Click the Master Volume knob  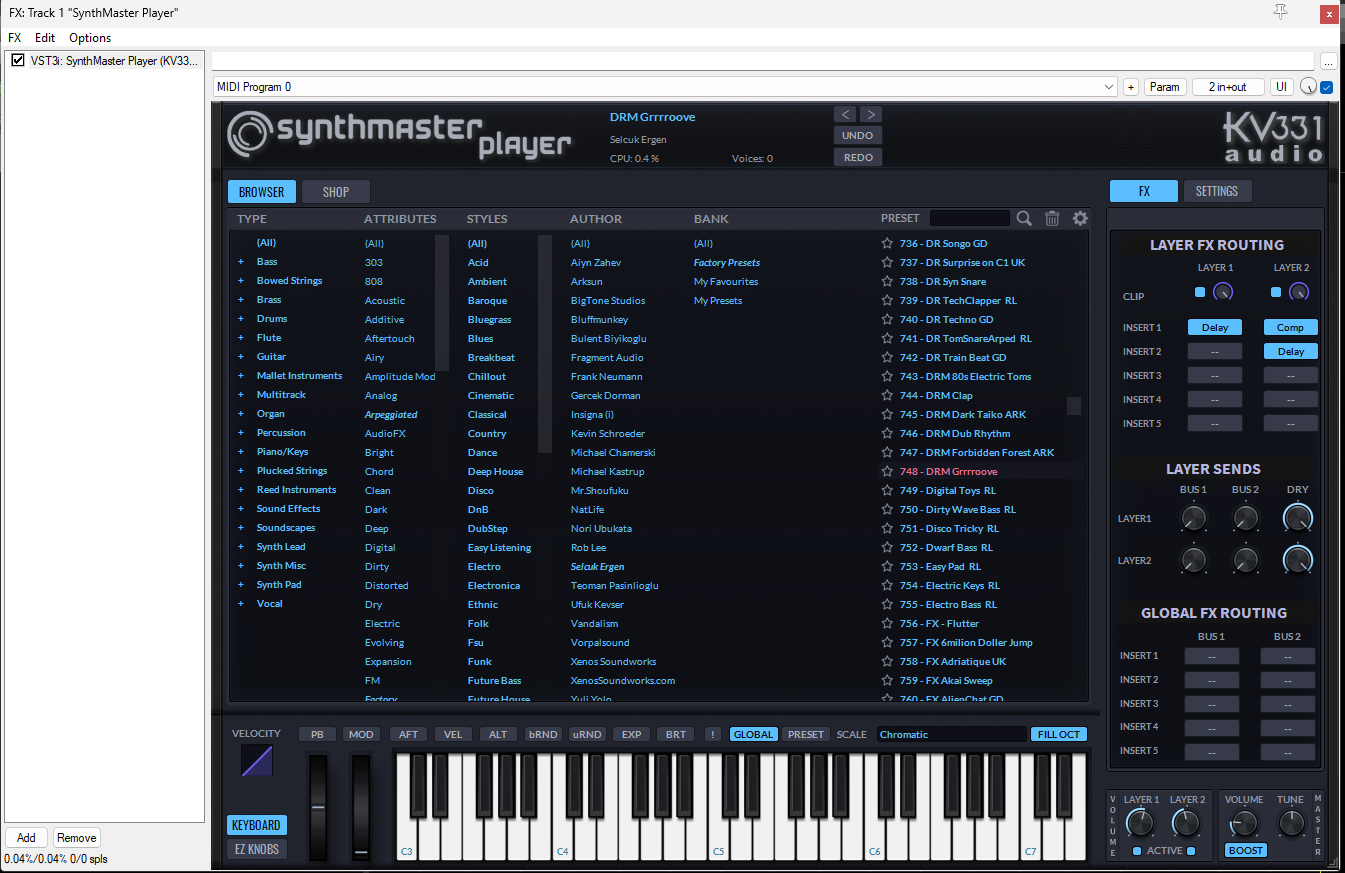point(1243,823)
